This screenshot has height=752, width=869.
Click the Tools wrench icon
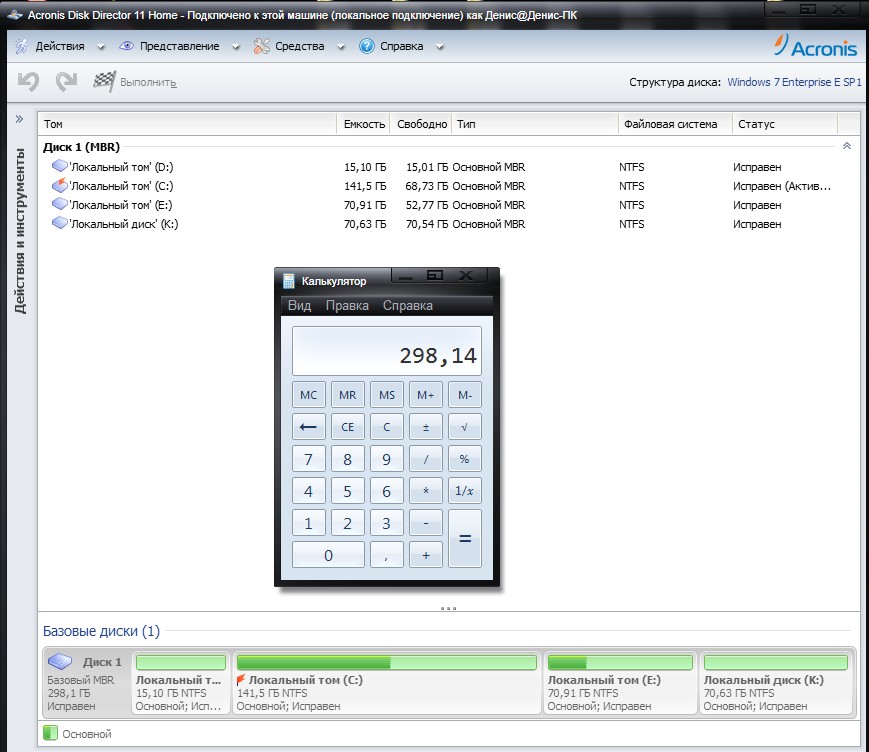(x=262, y=46)
